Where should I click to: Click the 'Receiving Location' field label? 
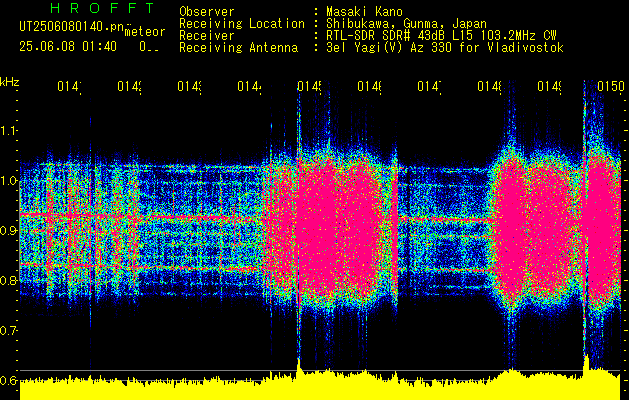pyautogui.click(x=242, y=24)
